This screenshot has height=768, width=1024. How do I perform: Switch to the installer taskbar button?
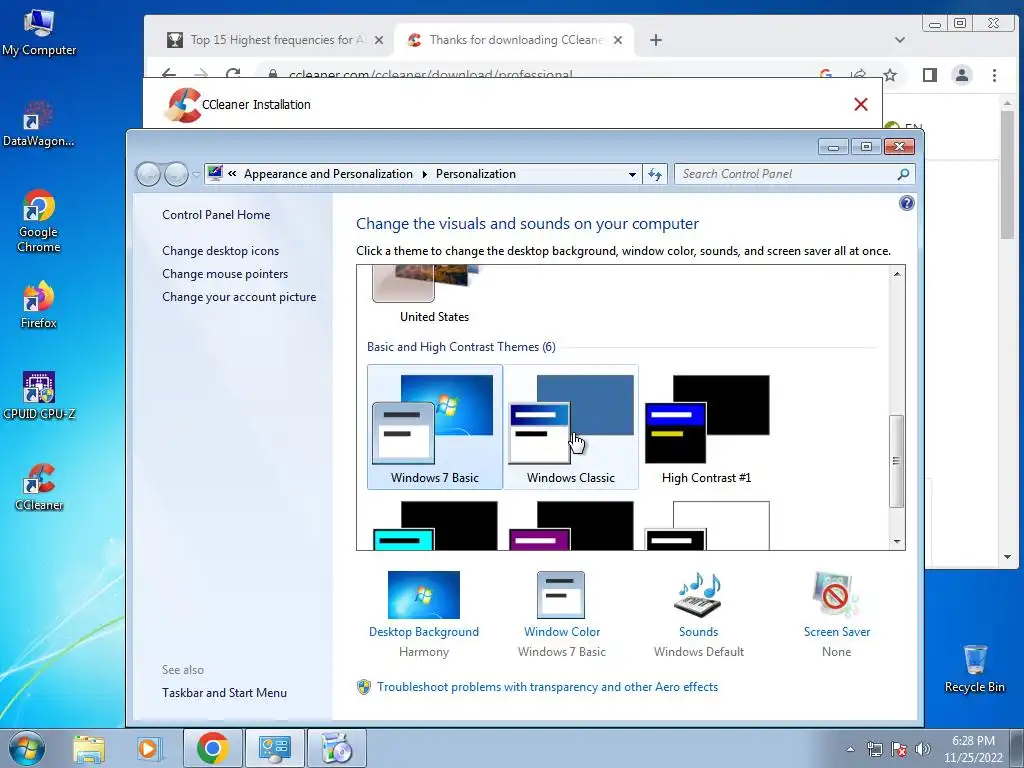click(x=336, y=748)
